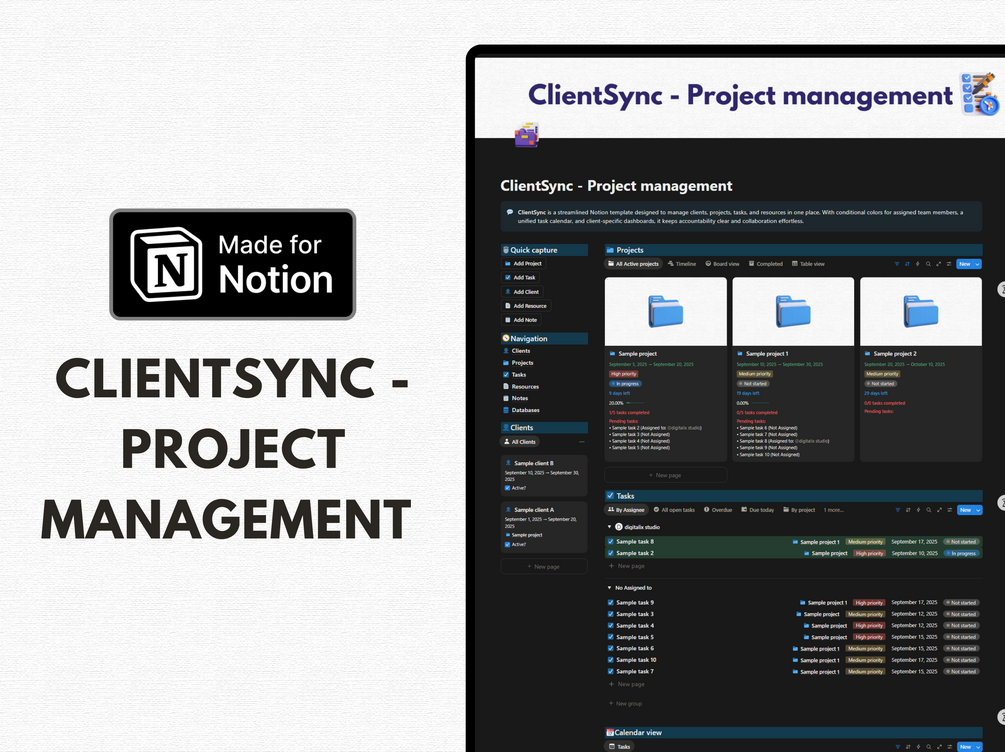Click the purple folder page icon
The height and width of the screenshot is (752, 1005).
coord(526,135)
